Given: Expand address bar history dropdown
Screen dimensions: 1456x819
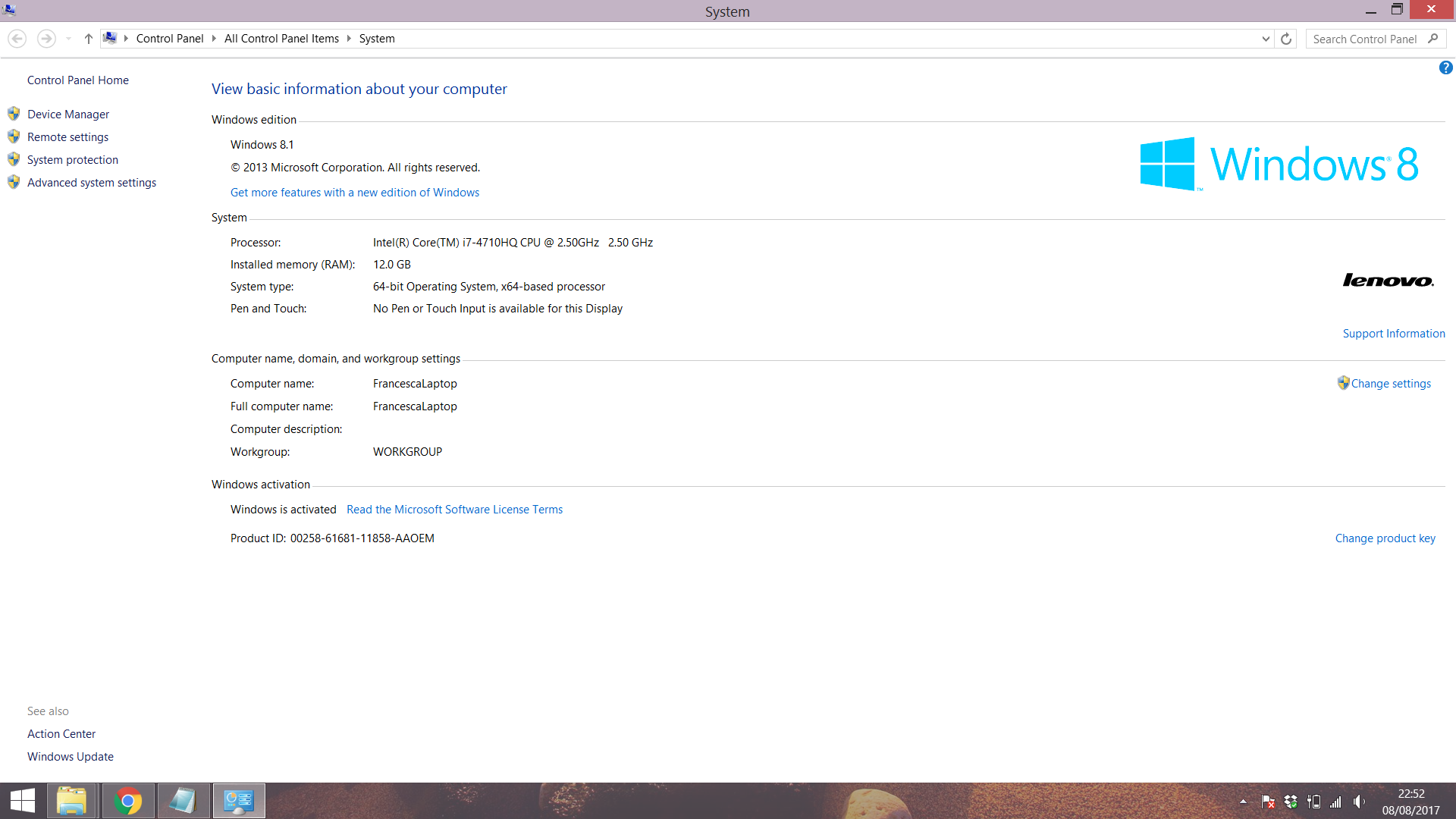Looking at the screenshot, I should (x=1265, y=39).
